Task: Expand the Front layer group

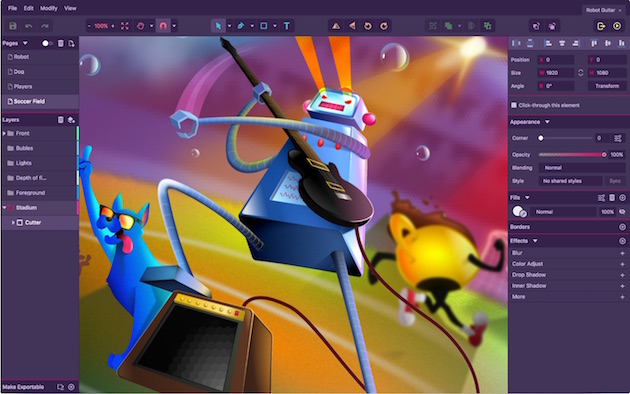Action: pos(4,133)
